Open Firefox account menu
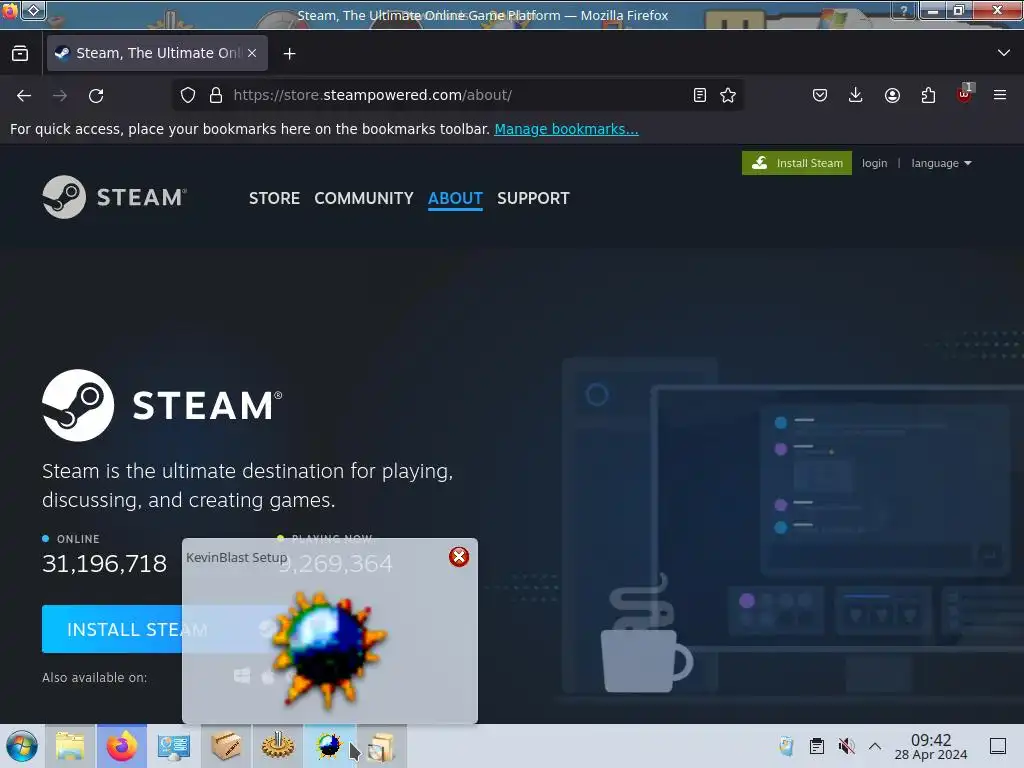 pos(892,95)
